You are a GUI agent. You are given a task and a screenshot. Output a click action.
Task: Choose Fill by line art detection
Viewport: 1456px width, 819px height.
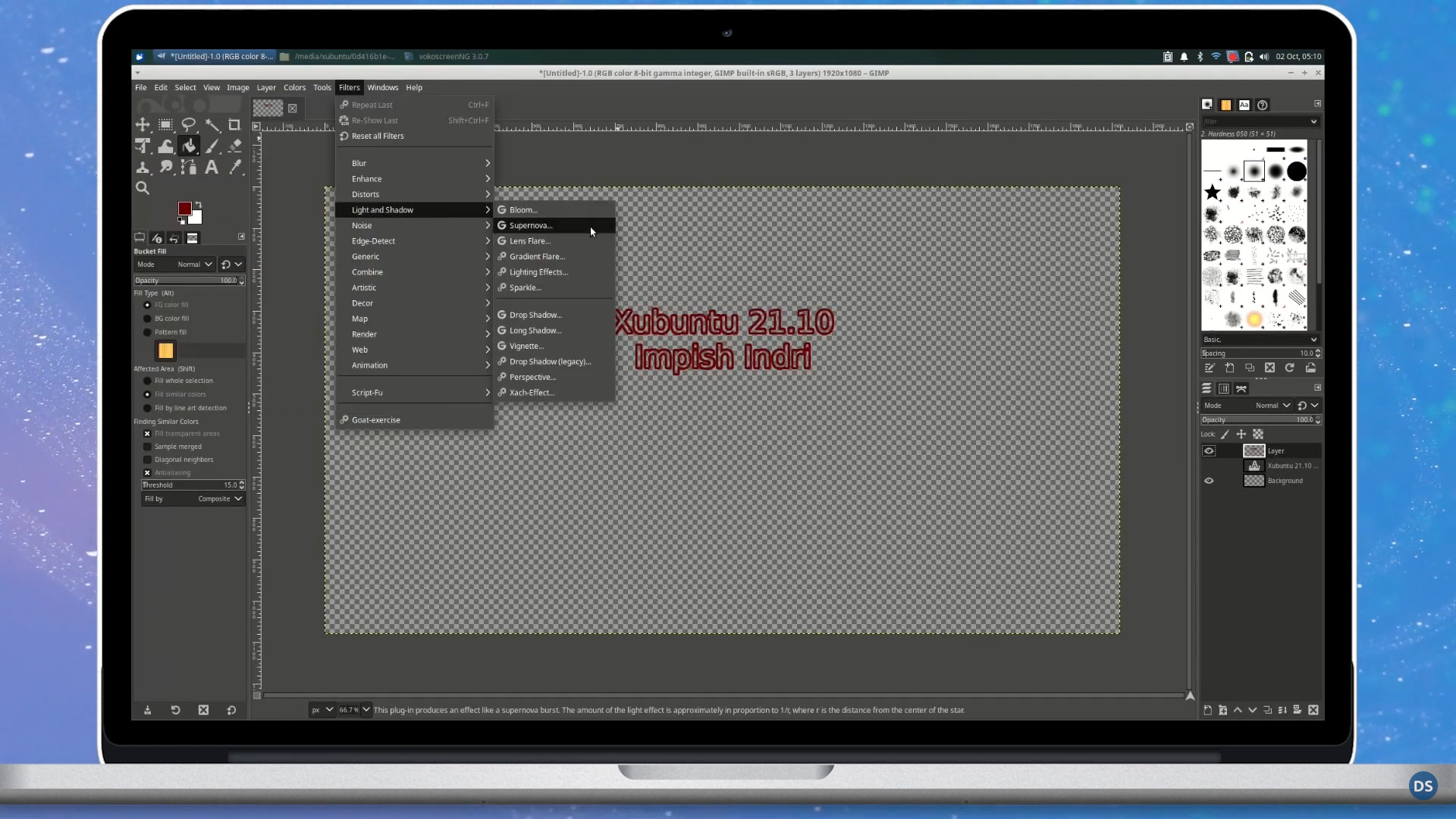[147, 409]
